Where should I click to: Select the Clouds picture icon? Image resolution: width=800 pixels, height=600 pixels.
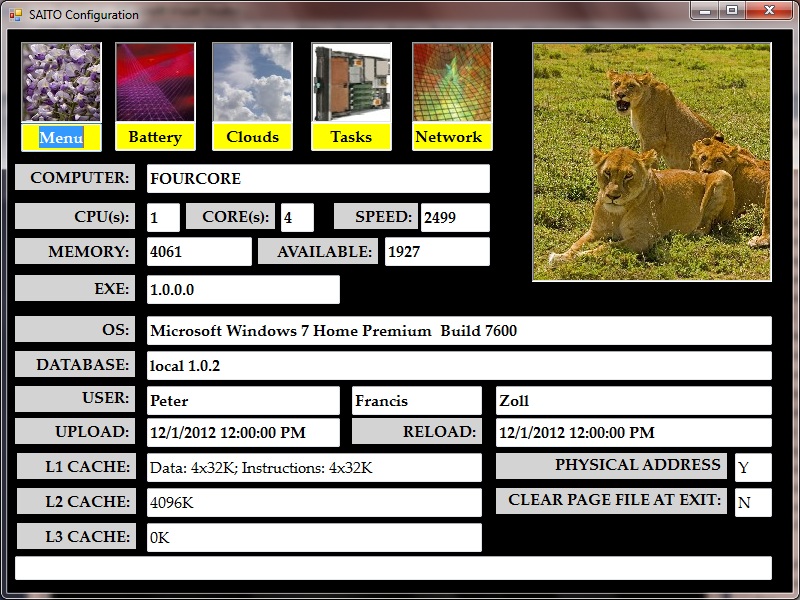coord(252,82)
